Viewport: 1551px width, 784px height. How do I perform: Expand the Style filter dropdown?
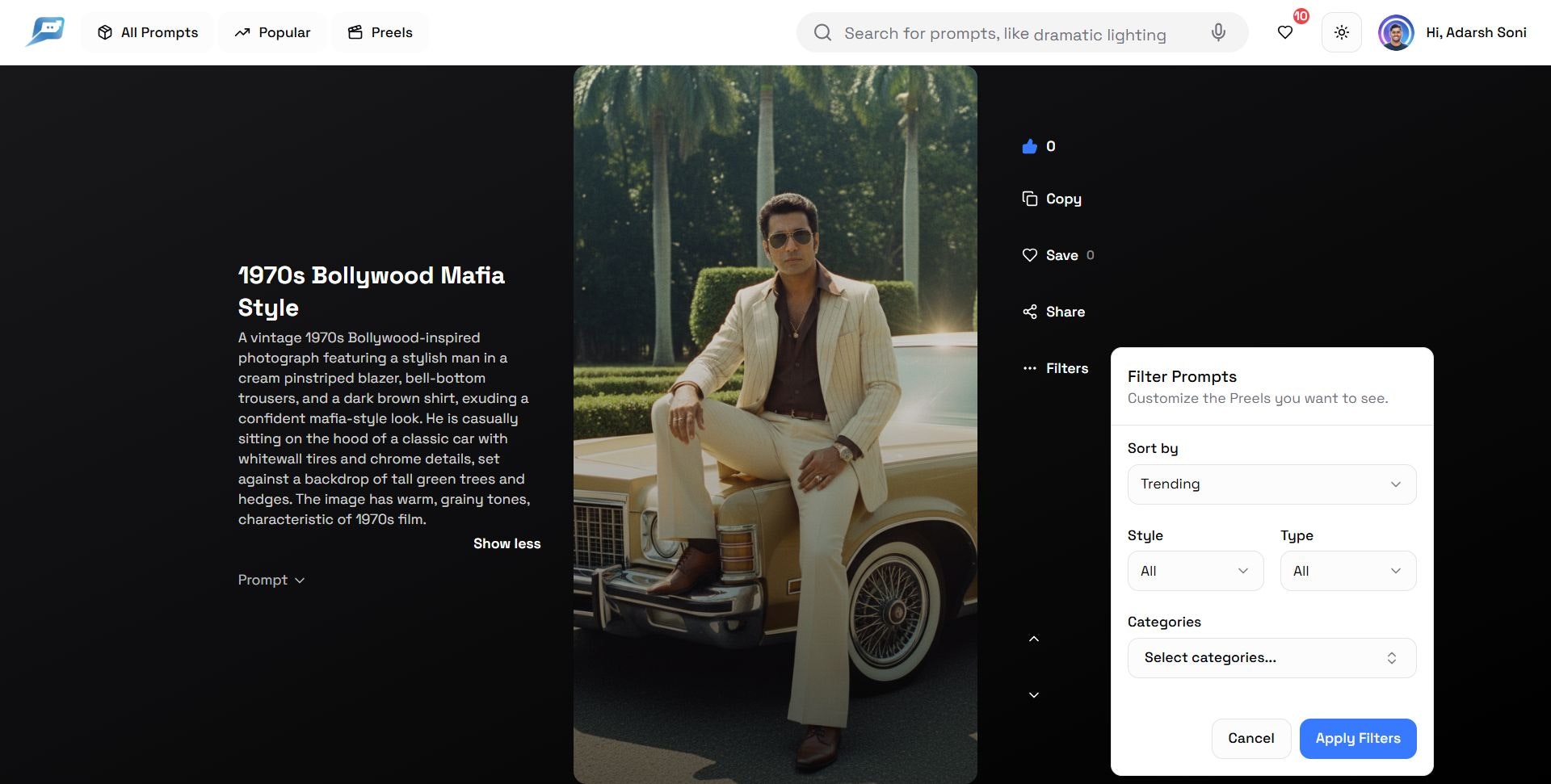(x=1195, y=571)
